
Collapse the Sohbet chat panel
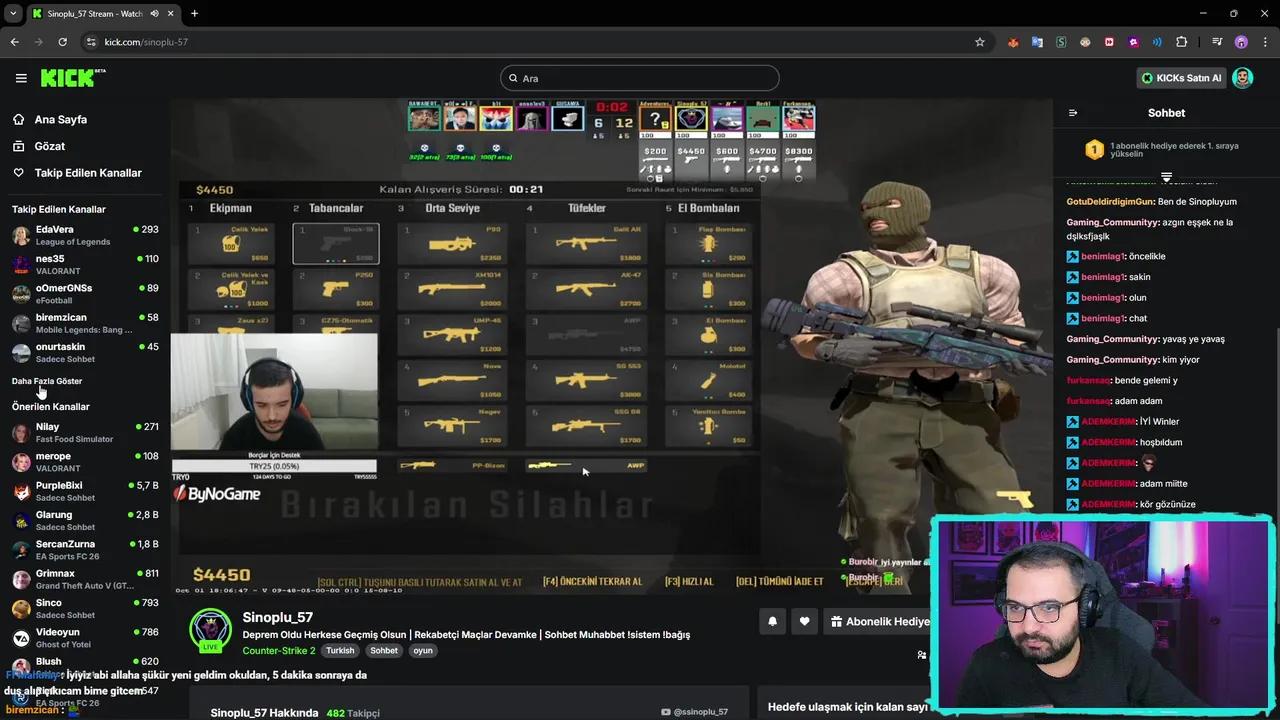pos(1073,113)
